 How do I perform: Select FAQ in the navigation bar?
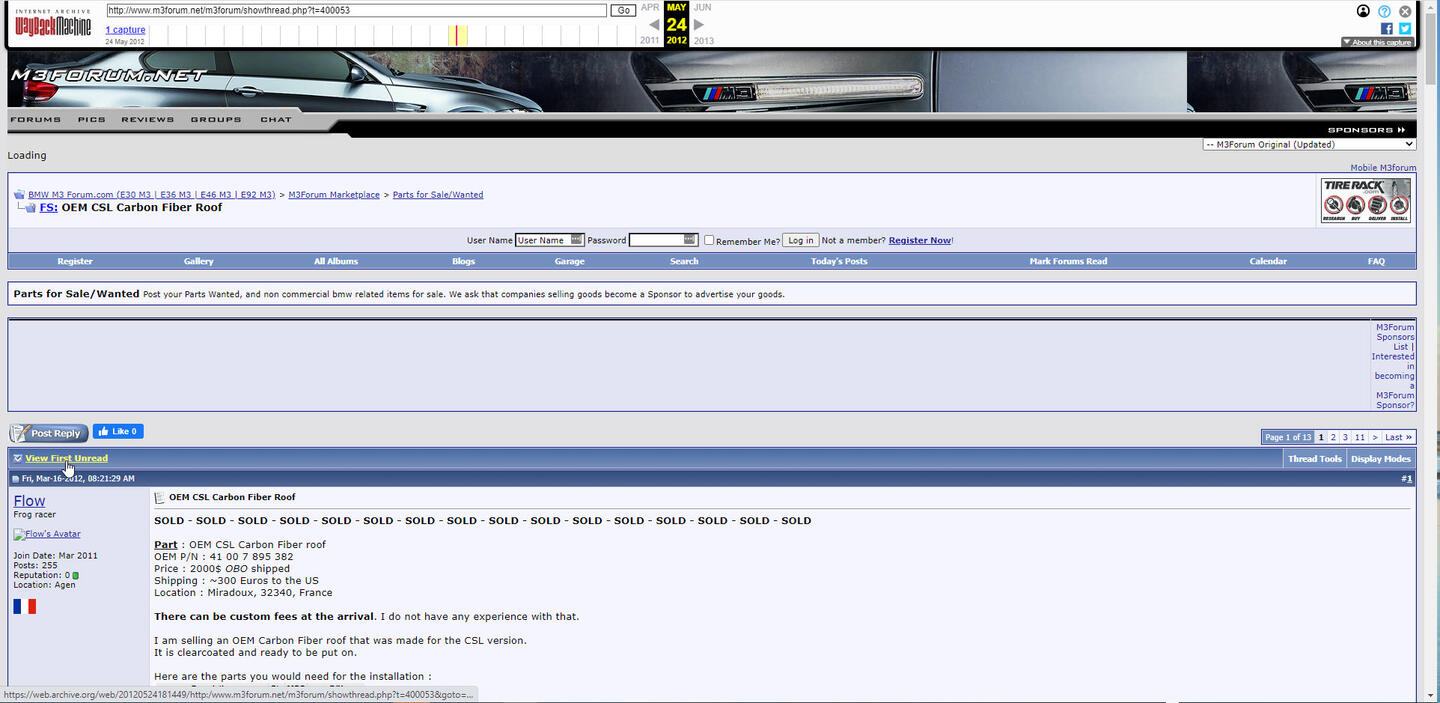tap(1376, 261)
